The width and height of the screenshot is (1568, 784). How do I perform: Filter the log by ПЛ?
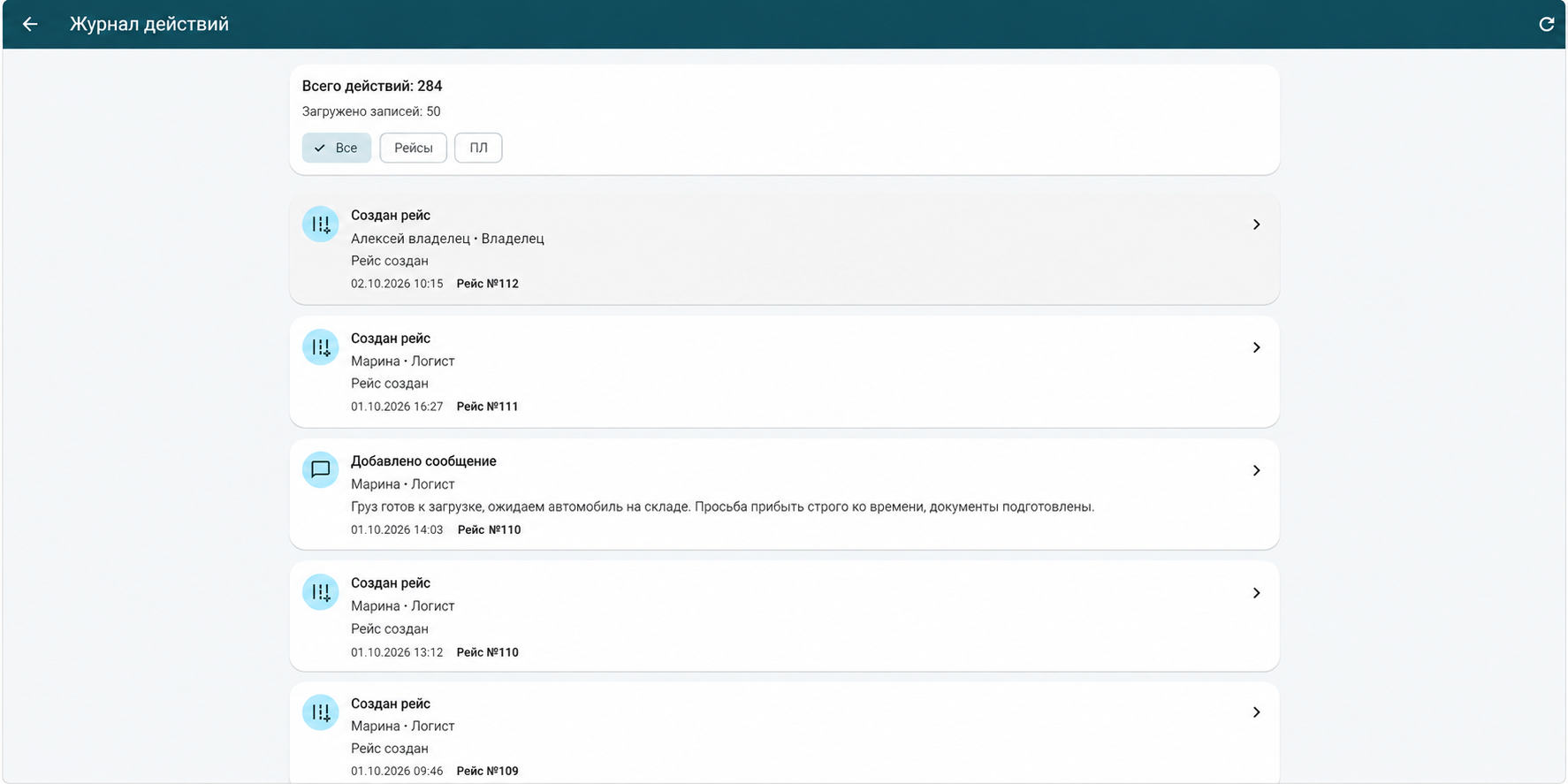click(x=478, y=148)
